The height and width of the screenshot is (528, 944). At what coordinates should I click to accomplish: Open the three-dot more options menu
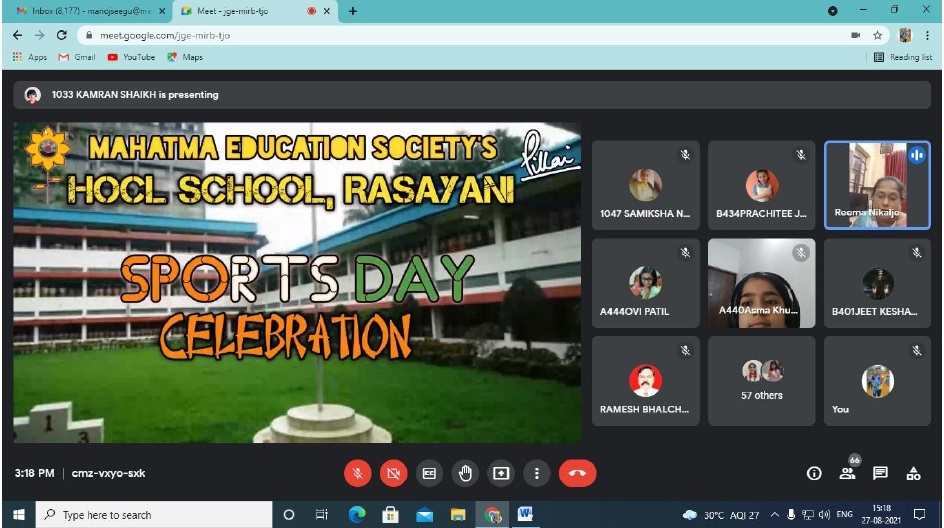(x=537, y=473)
